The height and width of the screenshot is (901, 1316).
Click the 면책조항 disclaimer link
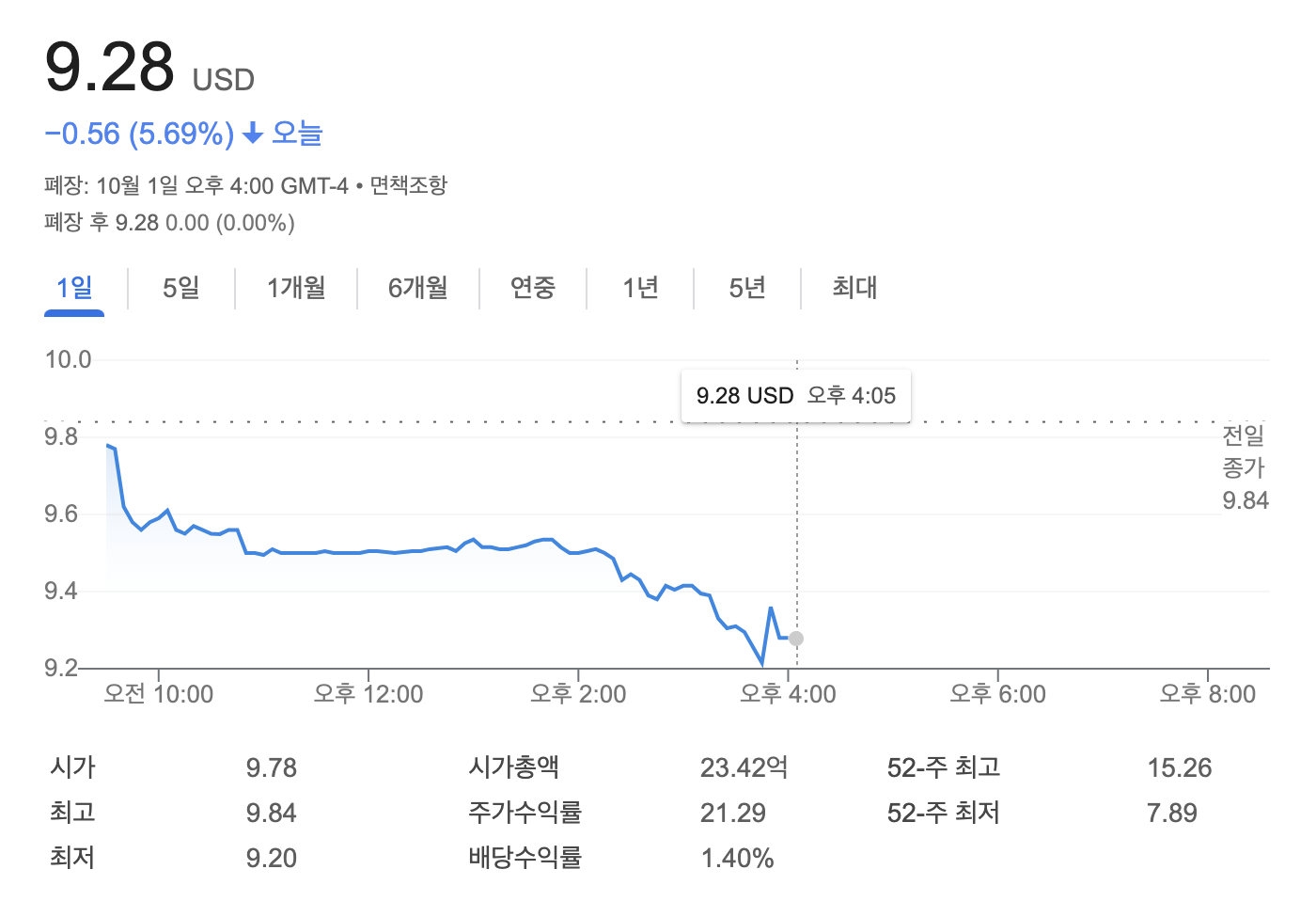tap(409, 185)
